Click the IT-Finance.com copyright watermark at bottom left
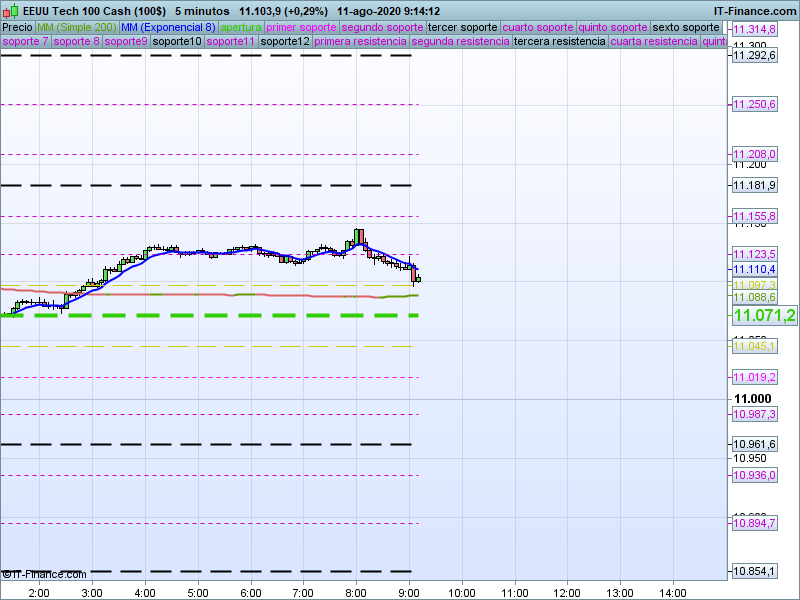The width and height of the screenshot is (800, 600). click(44, 574)
